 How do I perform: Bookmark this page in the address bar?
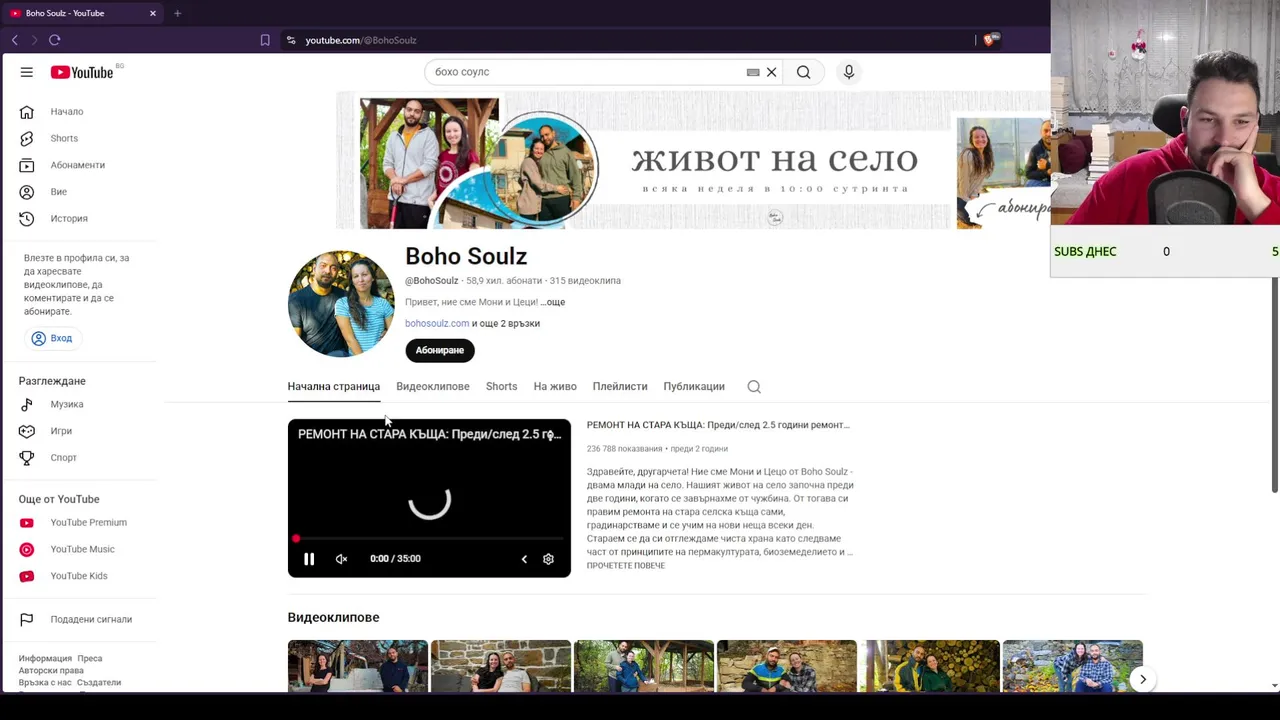tap(265, 40)
